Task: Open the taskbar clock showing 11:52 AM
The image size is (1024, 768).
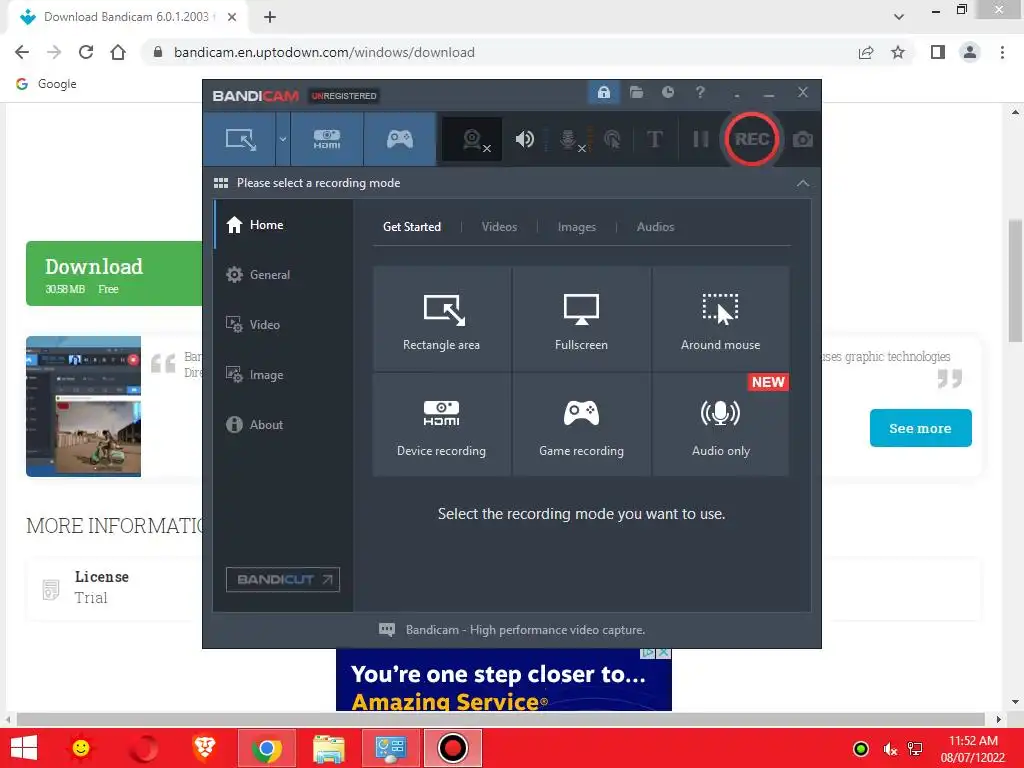Action: click(972, 749)
